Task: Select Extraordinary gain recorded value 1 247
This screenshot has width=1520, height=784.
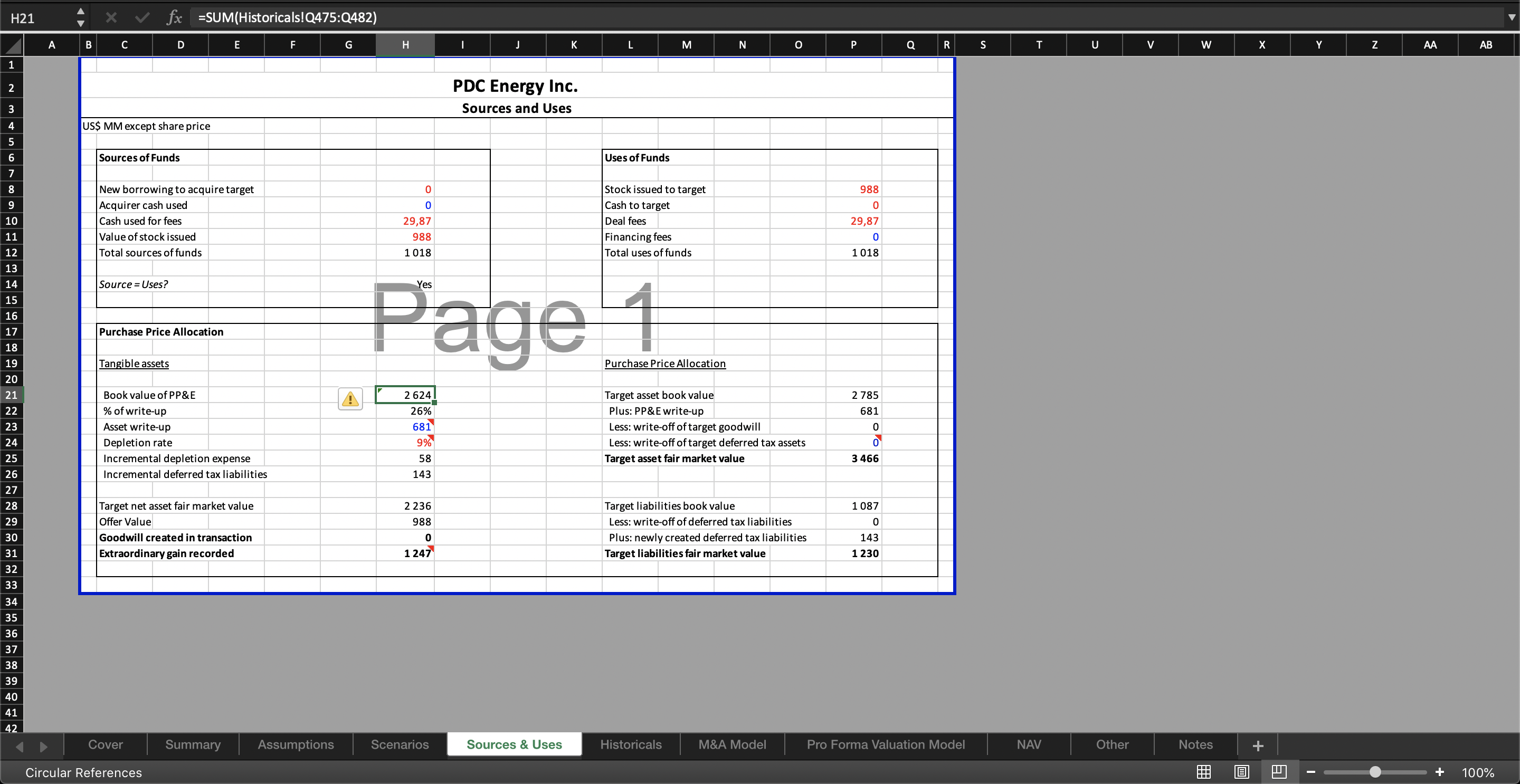Action: pyautogui.click(x=405, y=553)
